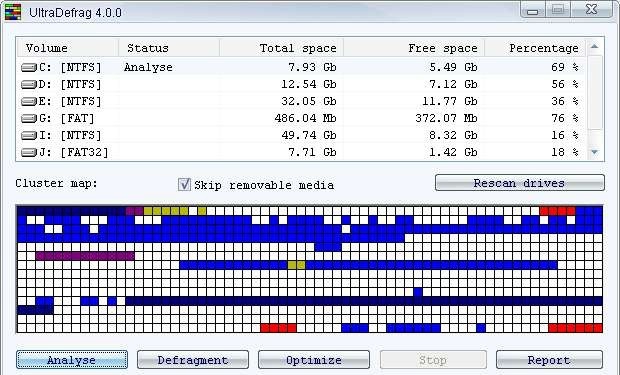Click free space value '372.07 Mb'
Viewport: 620px width, 375px height.
pos(446,118)
